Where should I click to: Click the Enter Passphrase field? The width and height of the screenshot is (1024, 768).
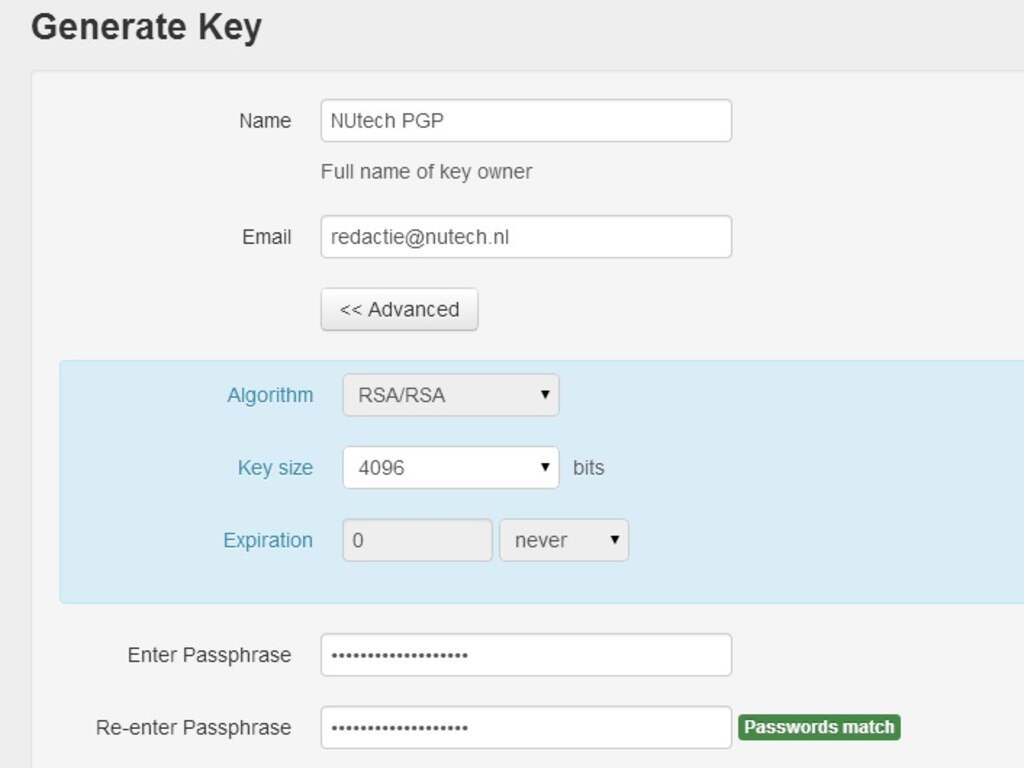tap(526, 655)
